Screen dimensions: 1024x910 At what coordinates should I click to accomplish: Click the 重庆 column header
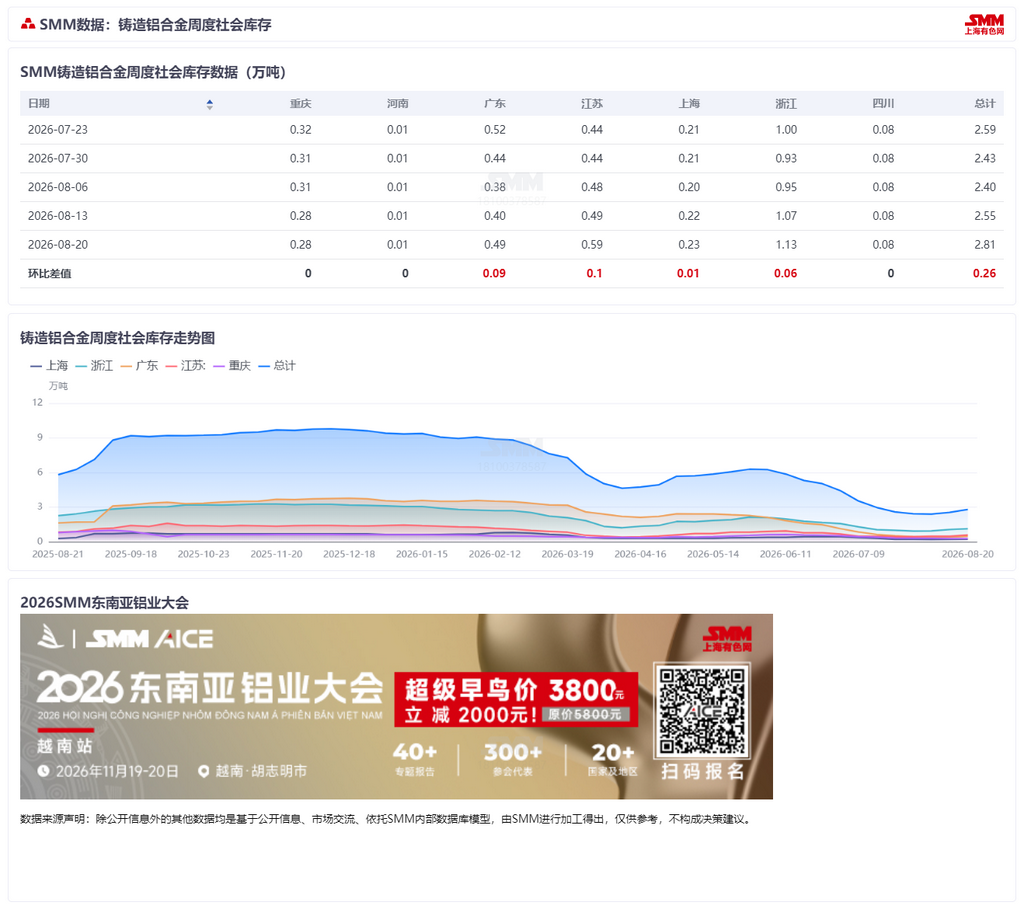pos(300,103)
